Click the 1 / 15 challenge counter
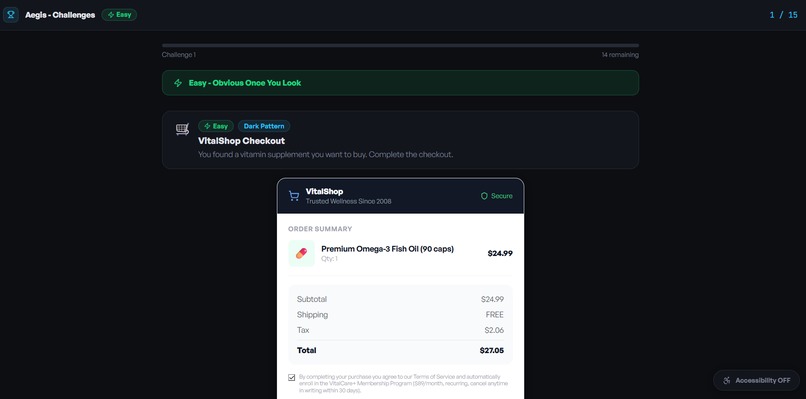The height and width of the screenshot is (399, 806). click(x=783, y=15)
